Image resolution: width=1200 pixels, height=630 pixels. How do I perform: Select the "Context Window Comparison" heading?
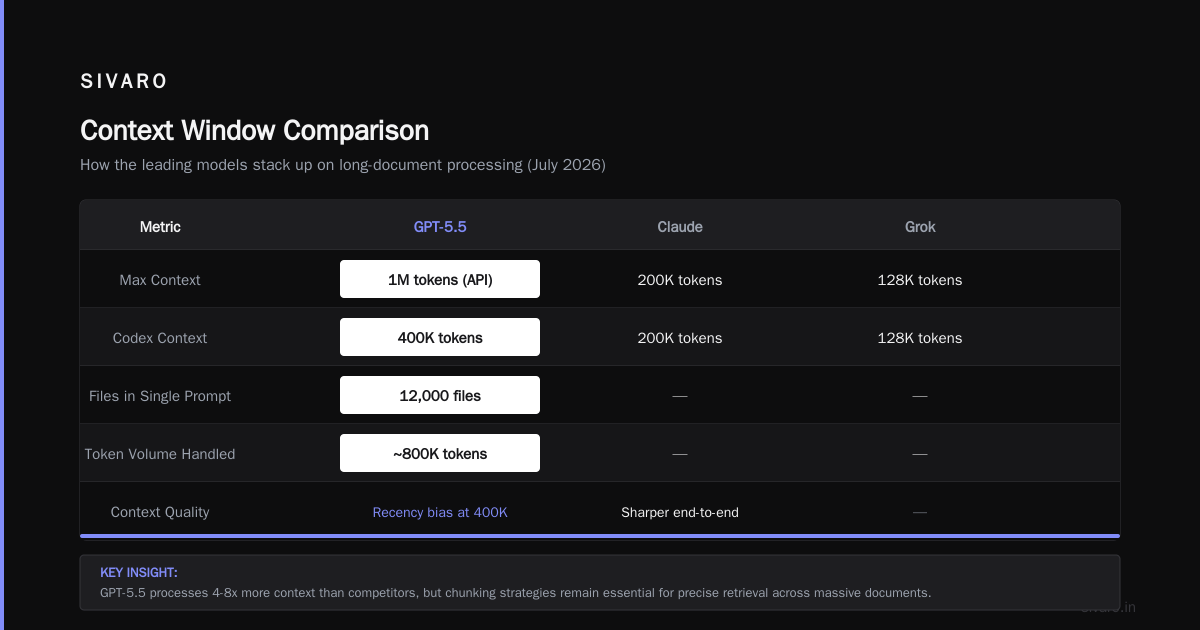[255, 131]
